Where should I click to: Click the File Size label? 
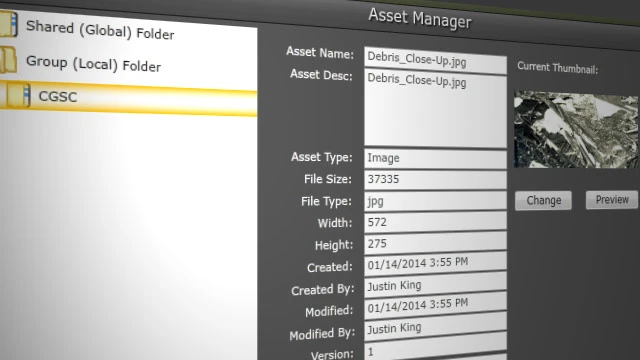pos(328,179)
